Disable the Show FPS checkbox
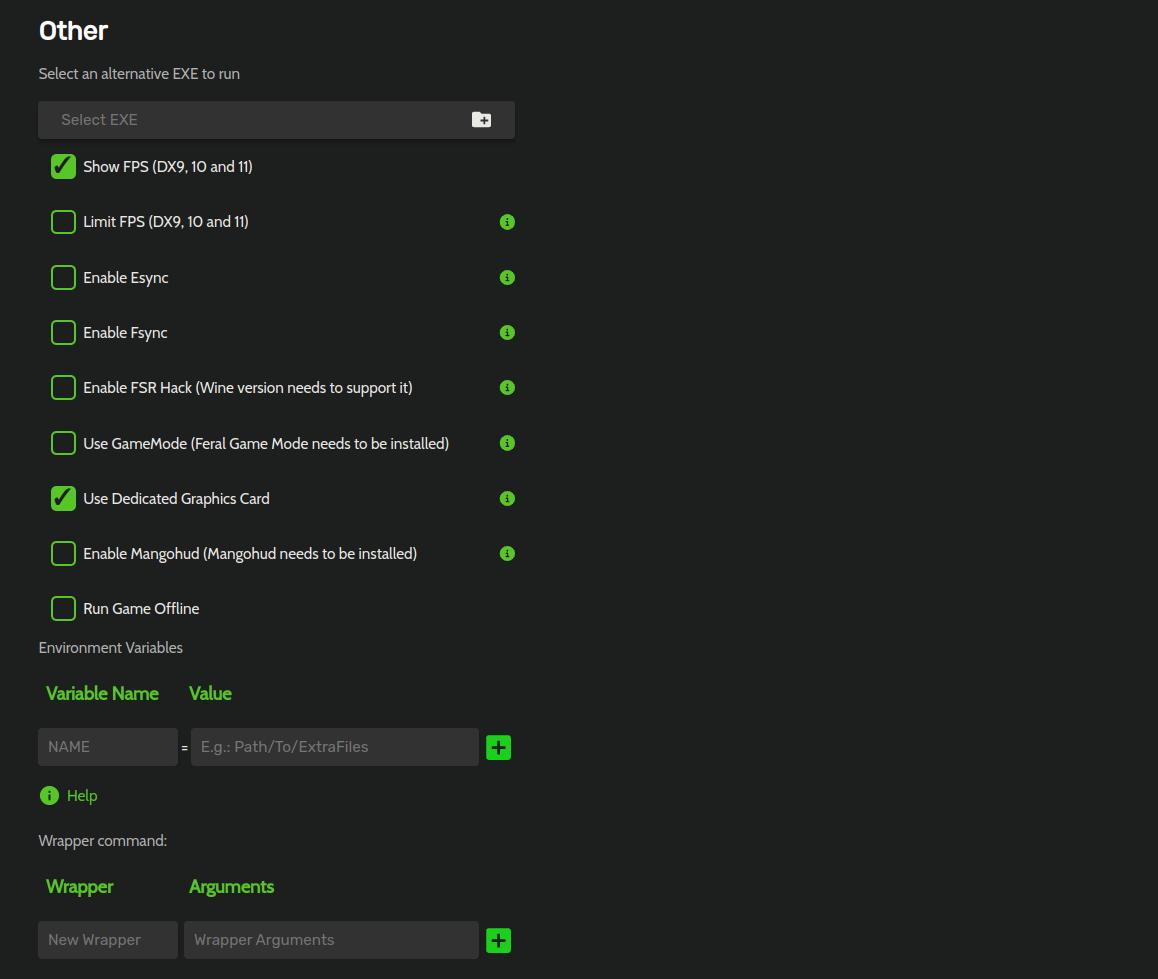 tap(63, 167)
